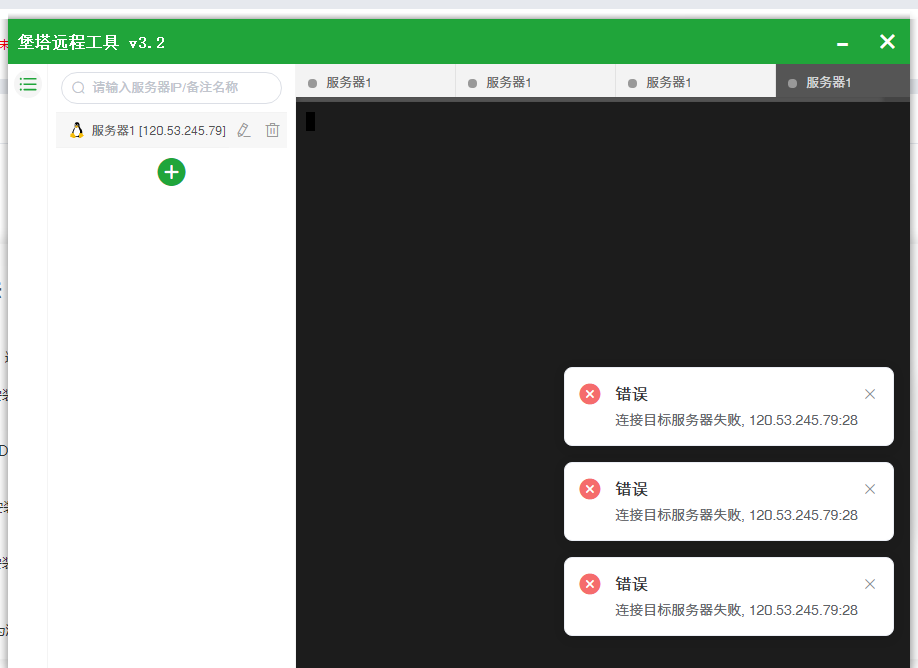The image size is (918, 668).
Task: Switch to the second 服务器1 tab
Action: (x=536, y=83)
